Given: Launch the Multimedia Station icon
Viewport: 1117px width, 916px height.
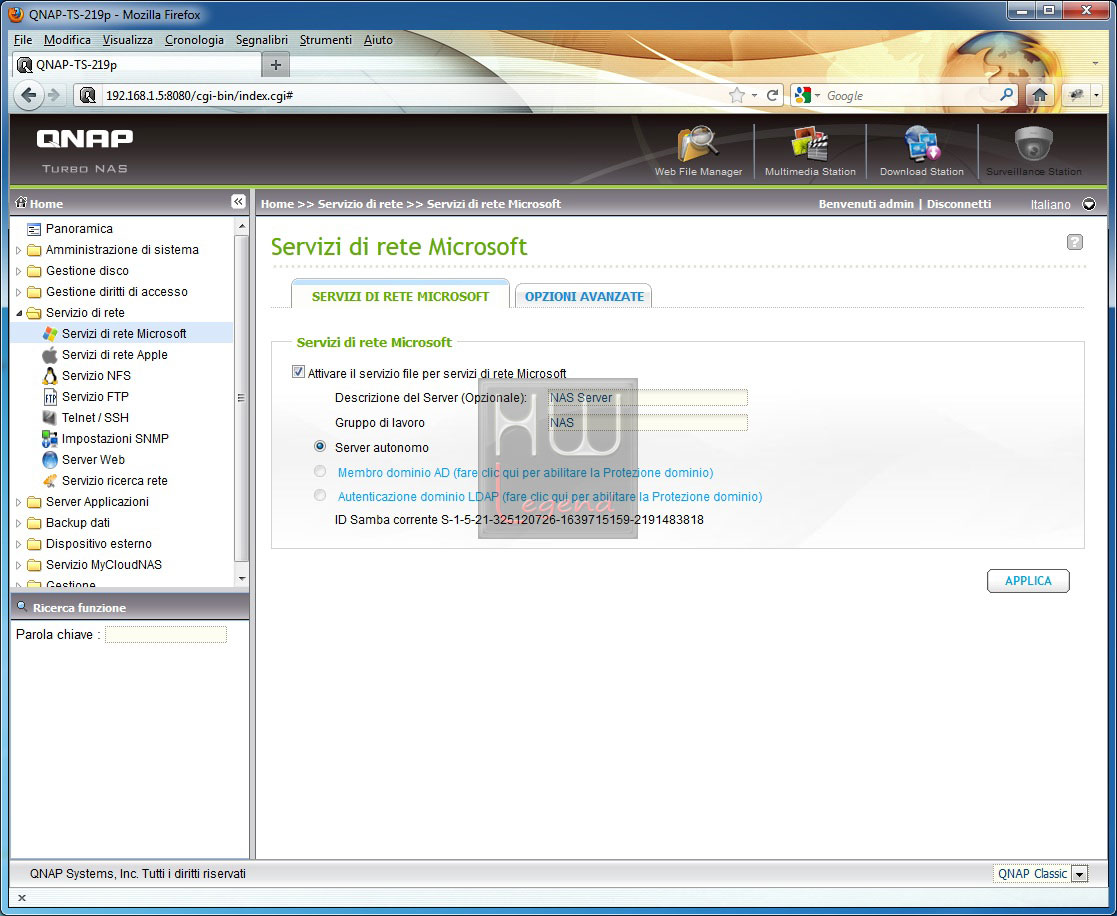Looking at the screenshot, I should coord(809,144).
